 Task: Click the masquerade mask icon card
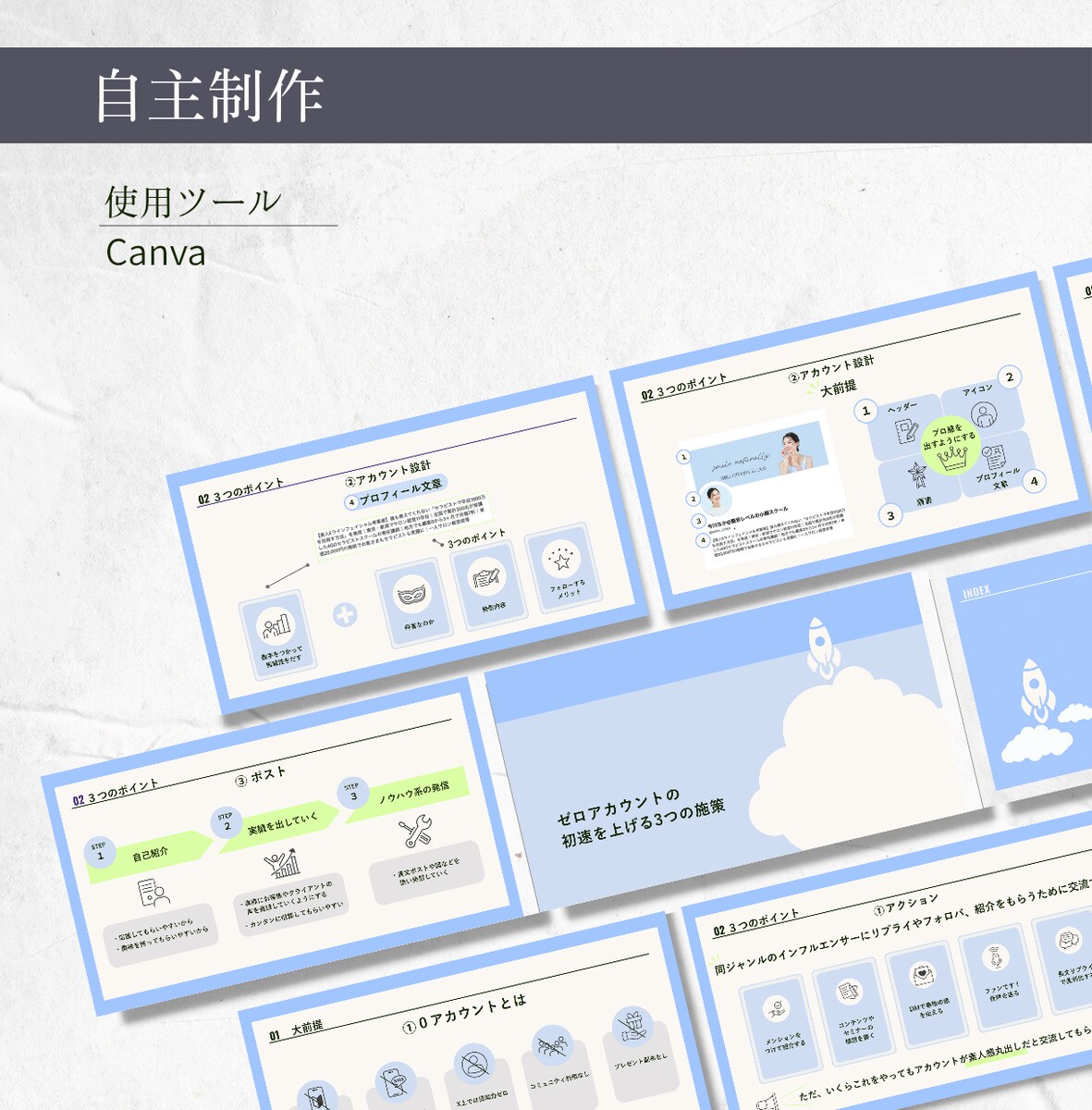click(x=413, y=604)
